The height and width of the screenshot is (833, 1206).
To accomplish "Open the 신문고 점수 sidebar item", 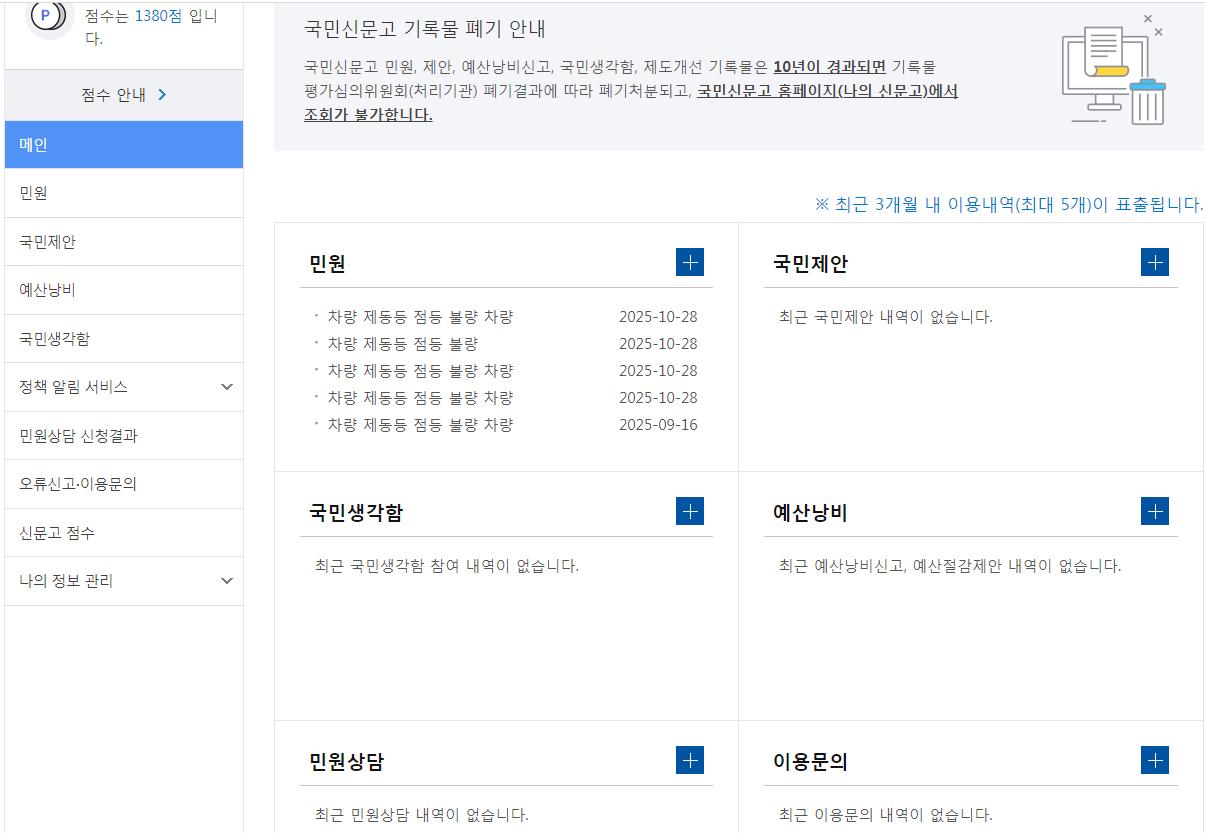I will (124, 533).
